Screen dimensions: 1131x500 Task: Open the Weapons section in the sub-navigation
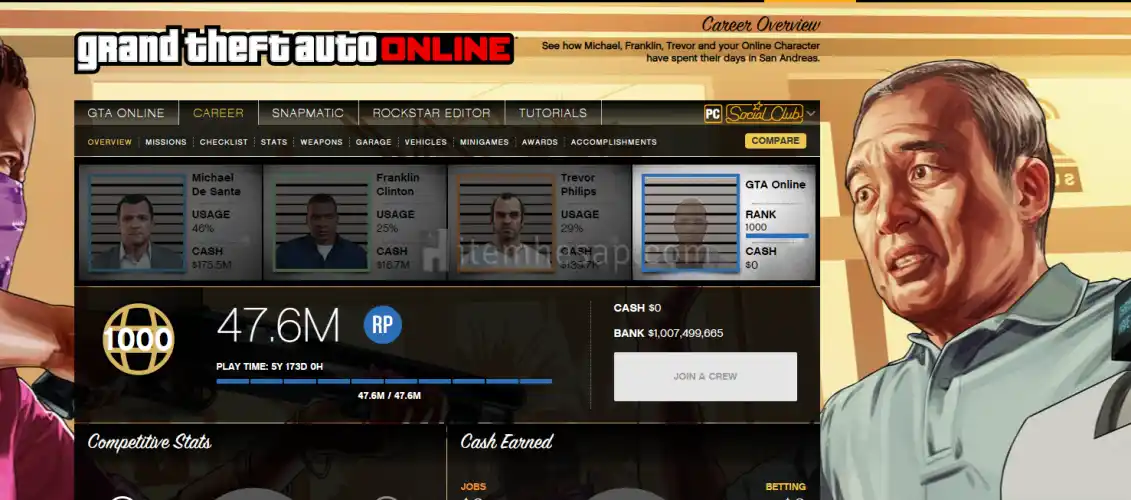(321, 142)
